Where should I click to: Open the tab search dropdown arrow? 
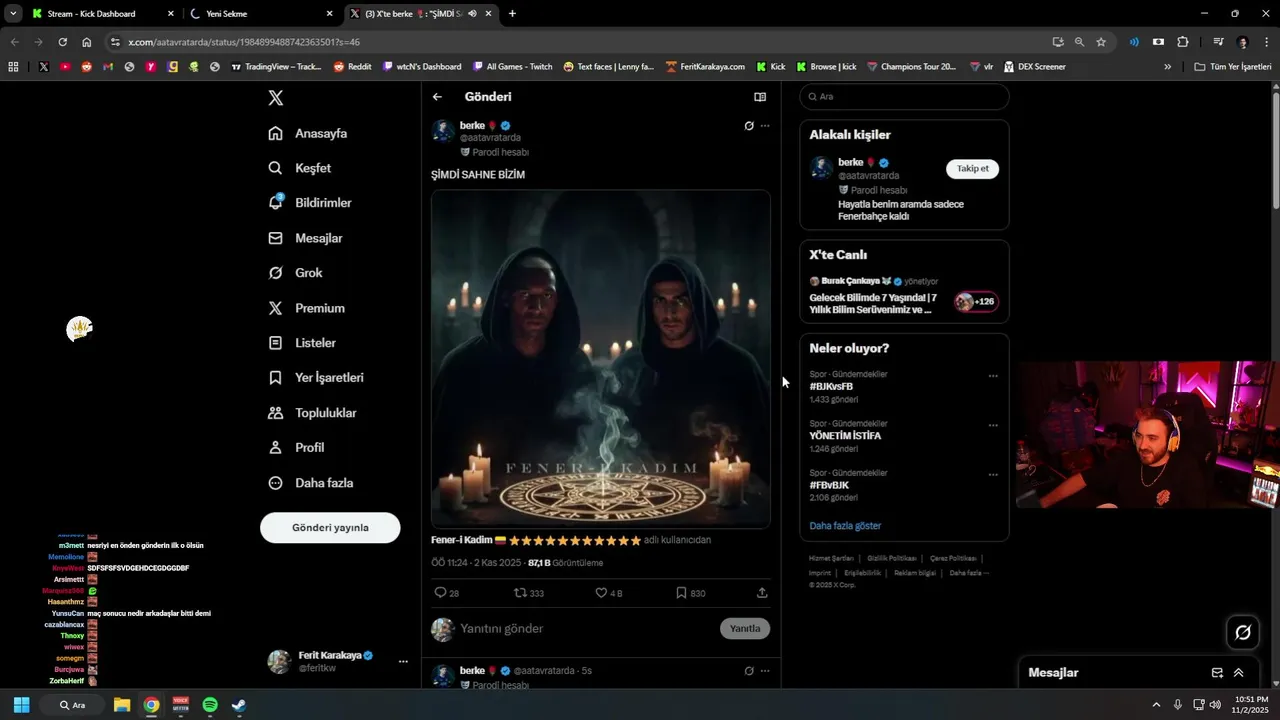coord(12,14)
